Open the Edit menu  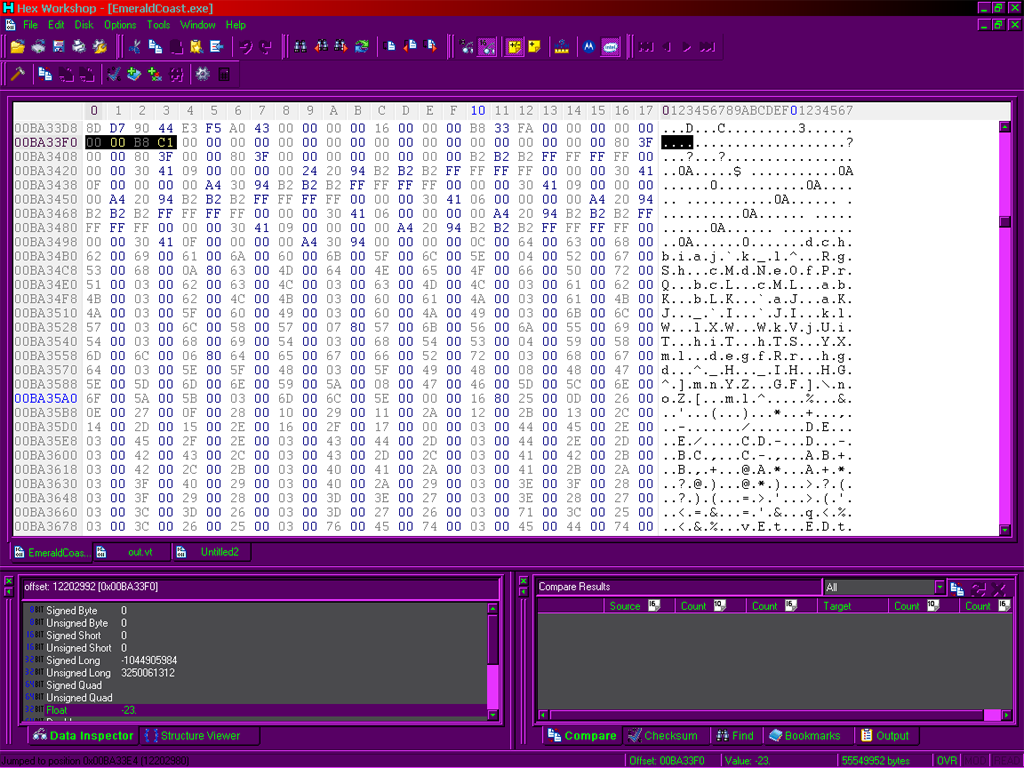click(x=56, y=25)
